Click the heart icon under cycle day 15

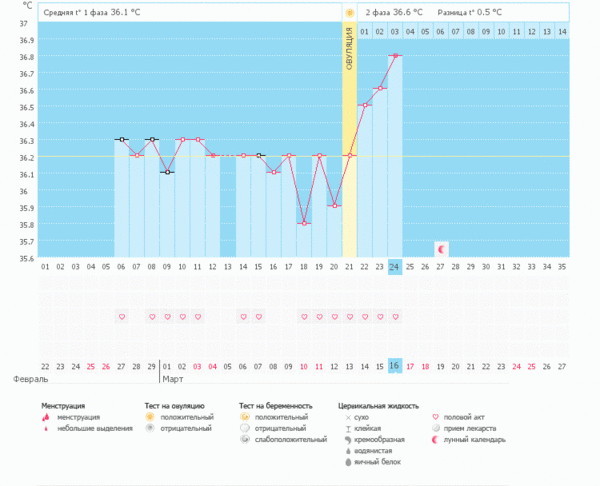click(x=259, y=317)
